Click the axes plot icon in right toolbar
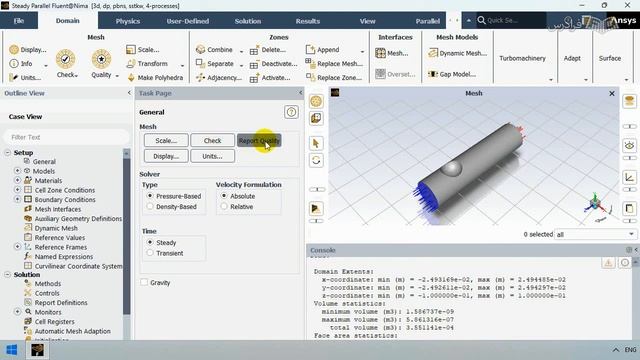Viewport: 640px width, 360px height. [629, 177]
